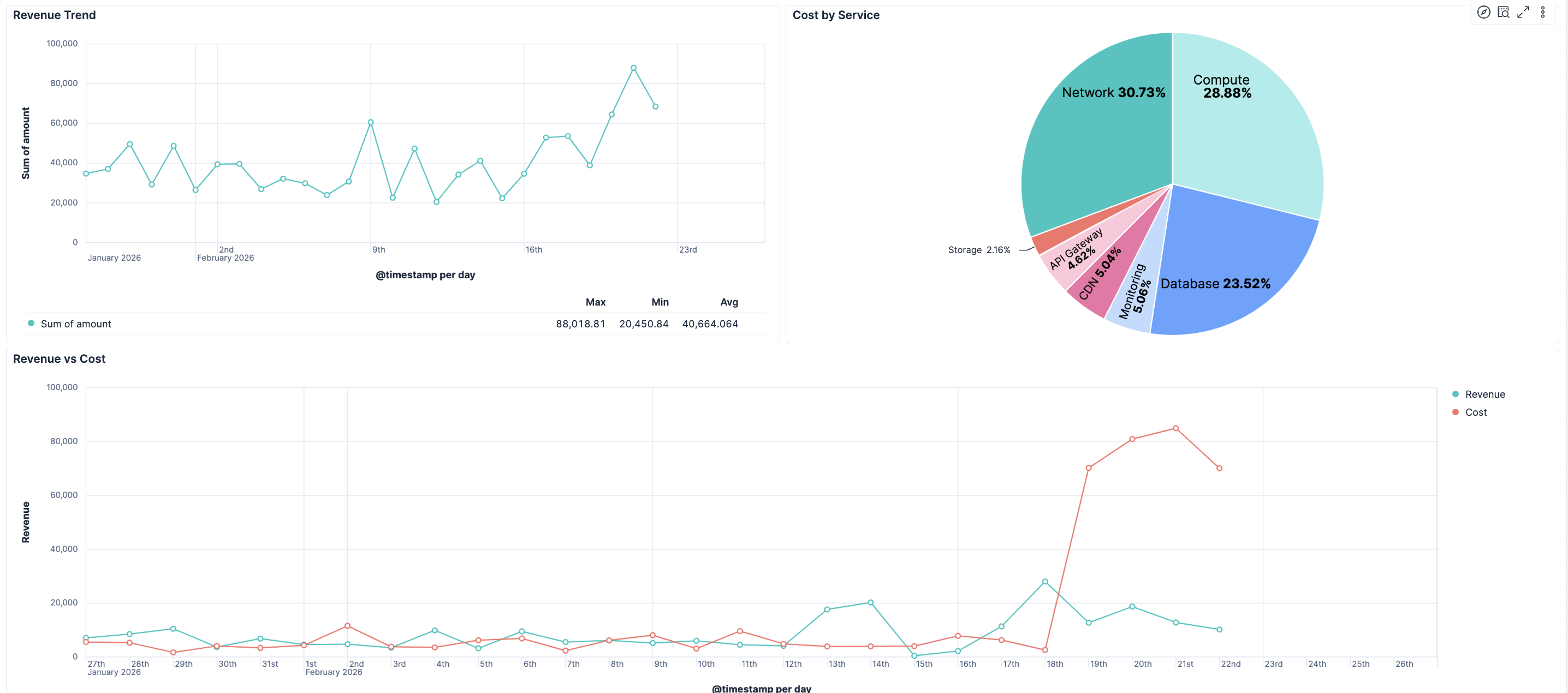Click the red Cost legend color dot
Viewport: 1568px width, 693px height.
point(1455,412)
